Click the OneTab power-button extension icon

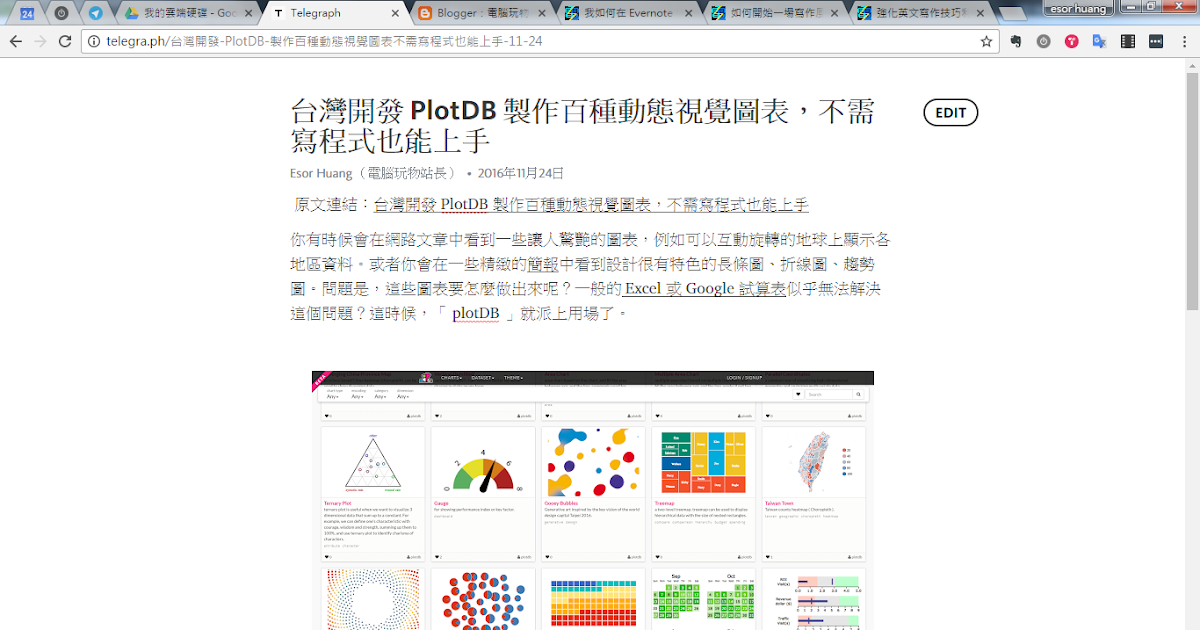click(1043, 42)
